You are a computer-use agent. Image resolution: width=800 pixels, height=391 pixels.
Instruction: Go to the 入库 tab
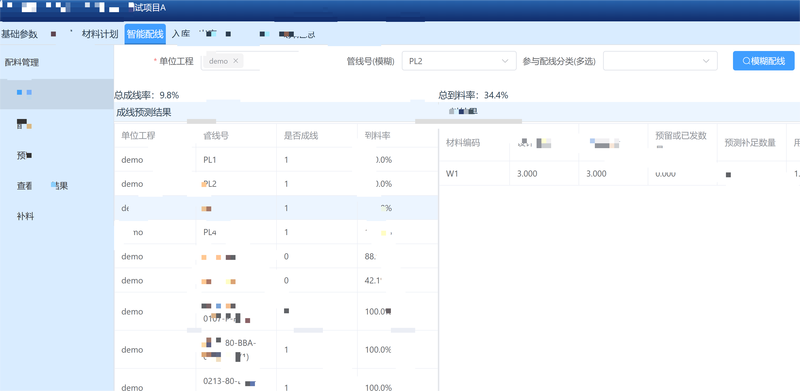(x=181, y=34)
